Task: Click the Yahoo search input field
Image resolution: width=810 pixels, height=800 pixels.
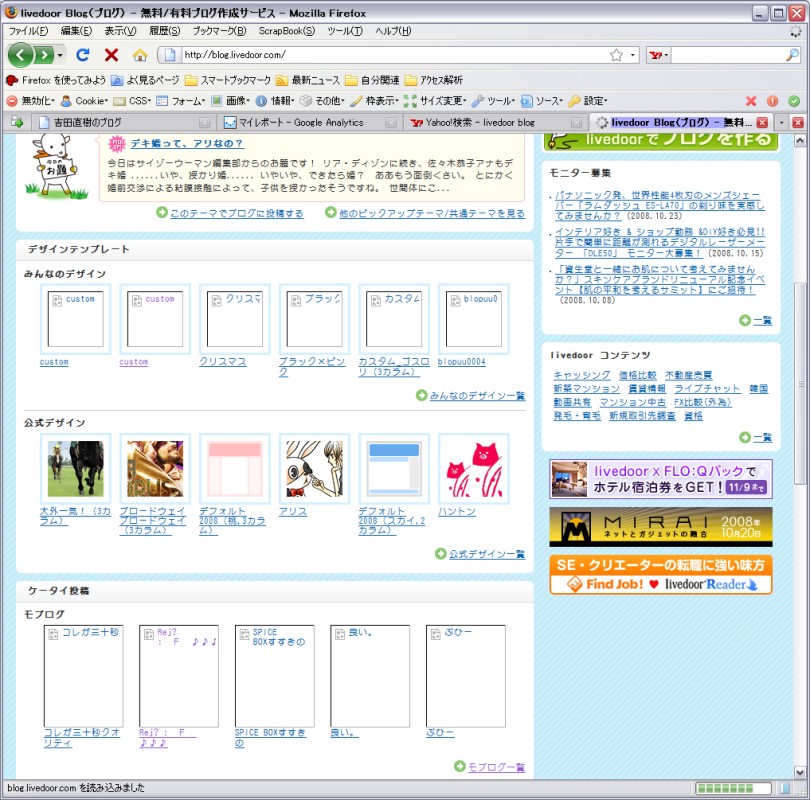Action: point(728,55)
